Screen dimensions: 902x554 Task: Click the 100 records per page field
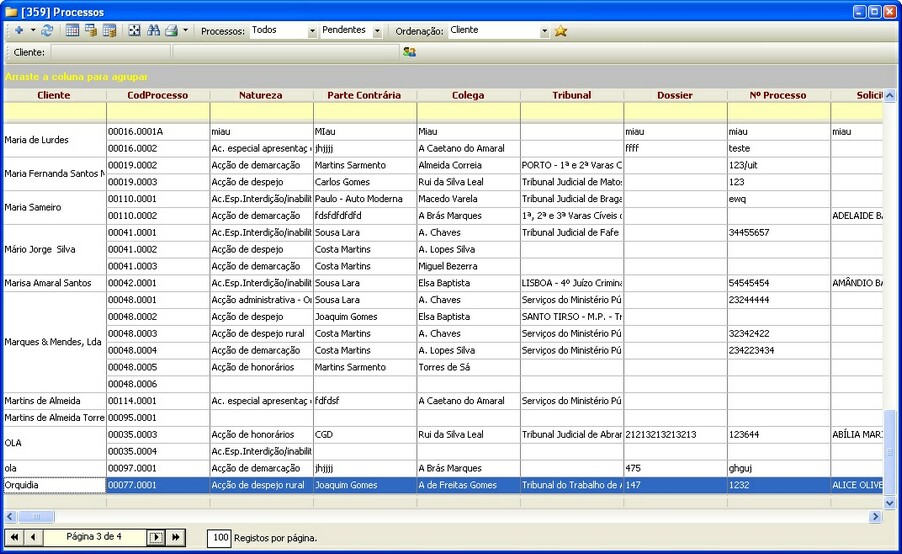[x=220, y=538]
